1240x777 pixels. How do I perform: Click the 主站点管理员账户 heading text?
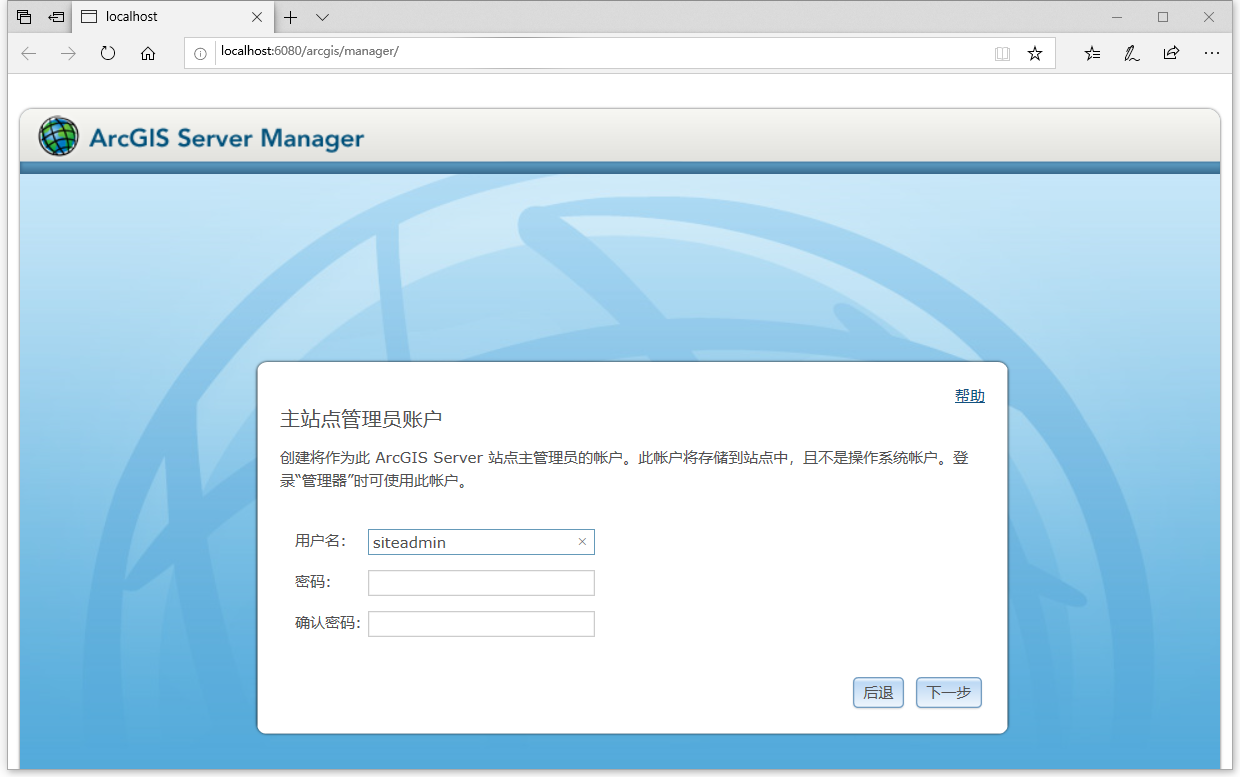pyautogui.click(x=361, y=418)
